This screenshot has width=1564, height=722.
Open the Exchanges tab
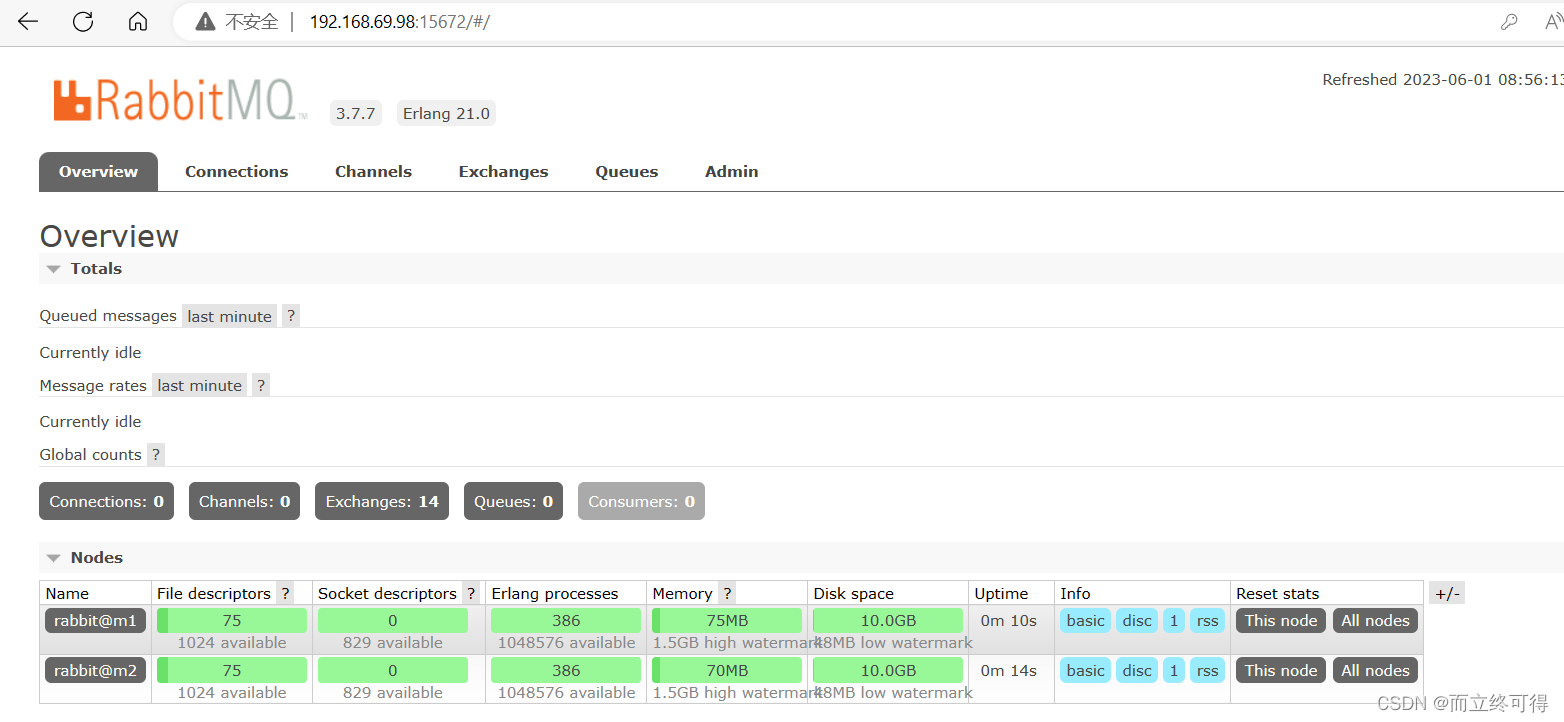coord(503,171)
